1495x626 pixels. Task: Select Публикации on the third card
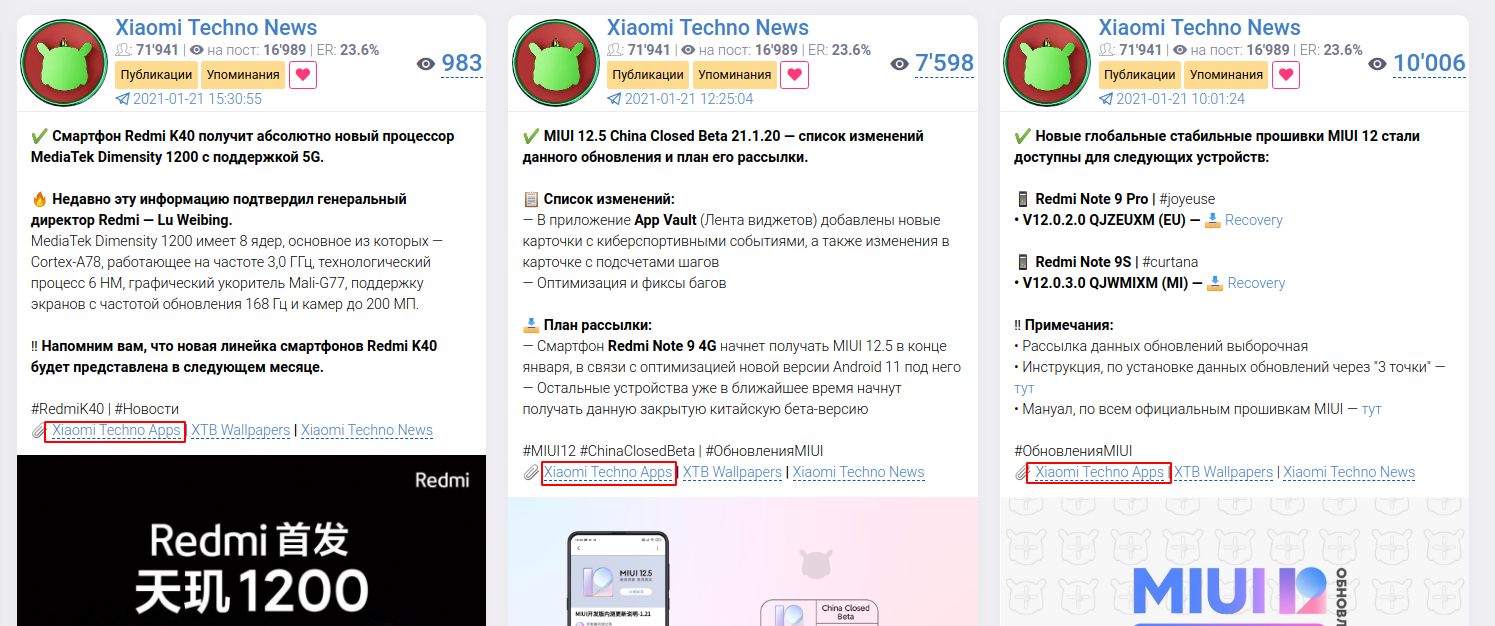[x=1139, y=75]
